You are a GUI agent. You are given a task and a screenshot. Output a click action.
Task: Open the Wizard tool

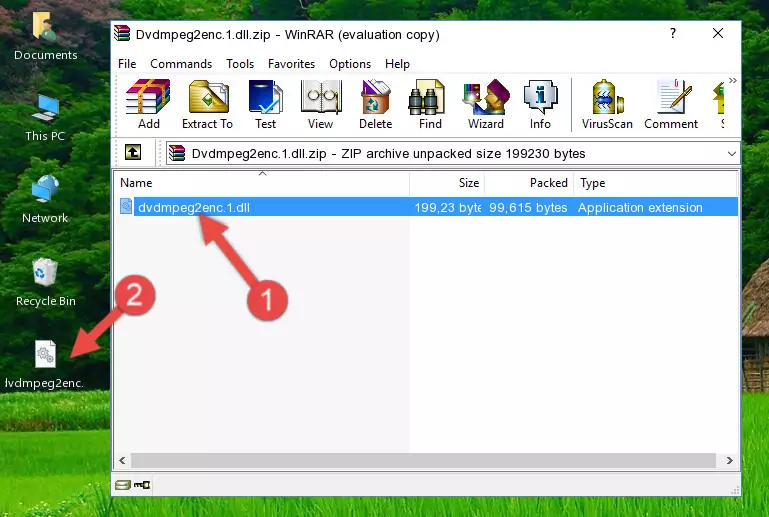[486, 104]
